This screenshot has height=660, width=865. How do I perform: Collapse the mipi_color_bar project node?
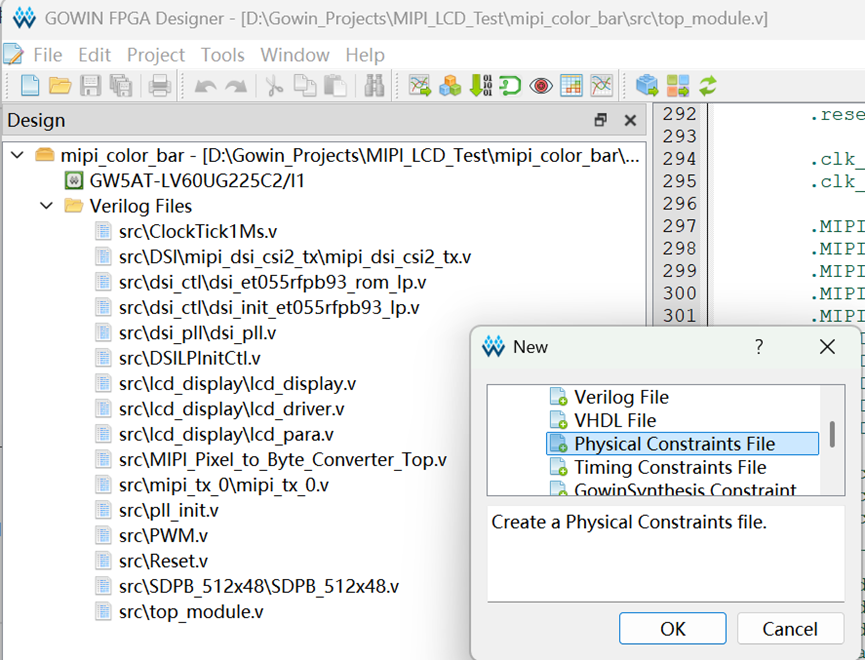click(18, 155)
